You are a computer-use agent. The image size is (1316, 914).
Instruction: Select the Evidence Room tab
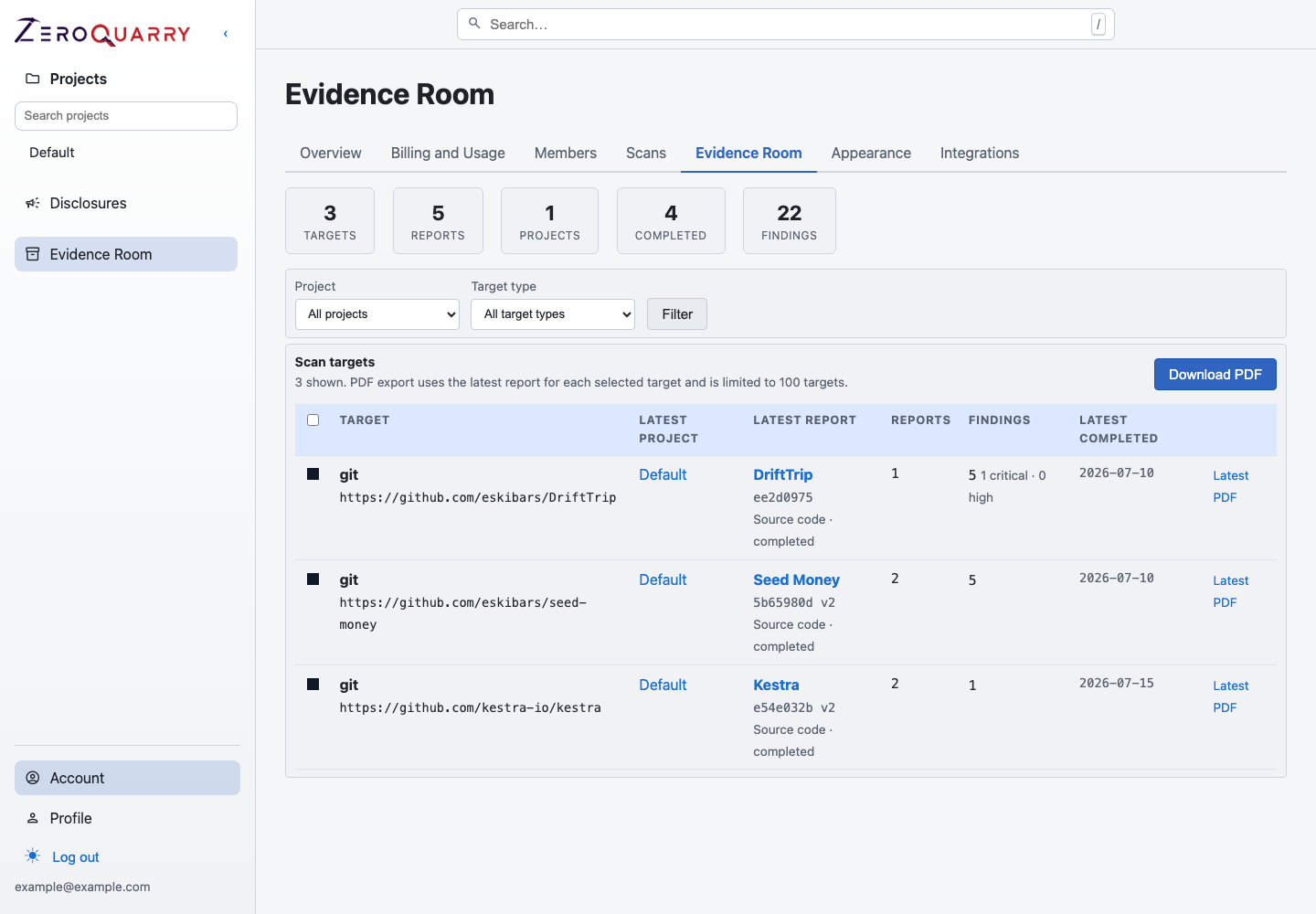pos(748,153)
